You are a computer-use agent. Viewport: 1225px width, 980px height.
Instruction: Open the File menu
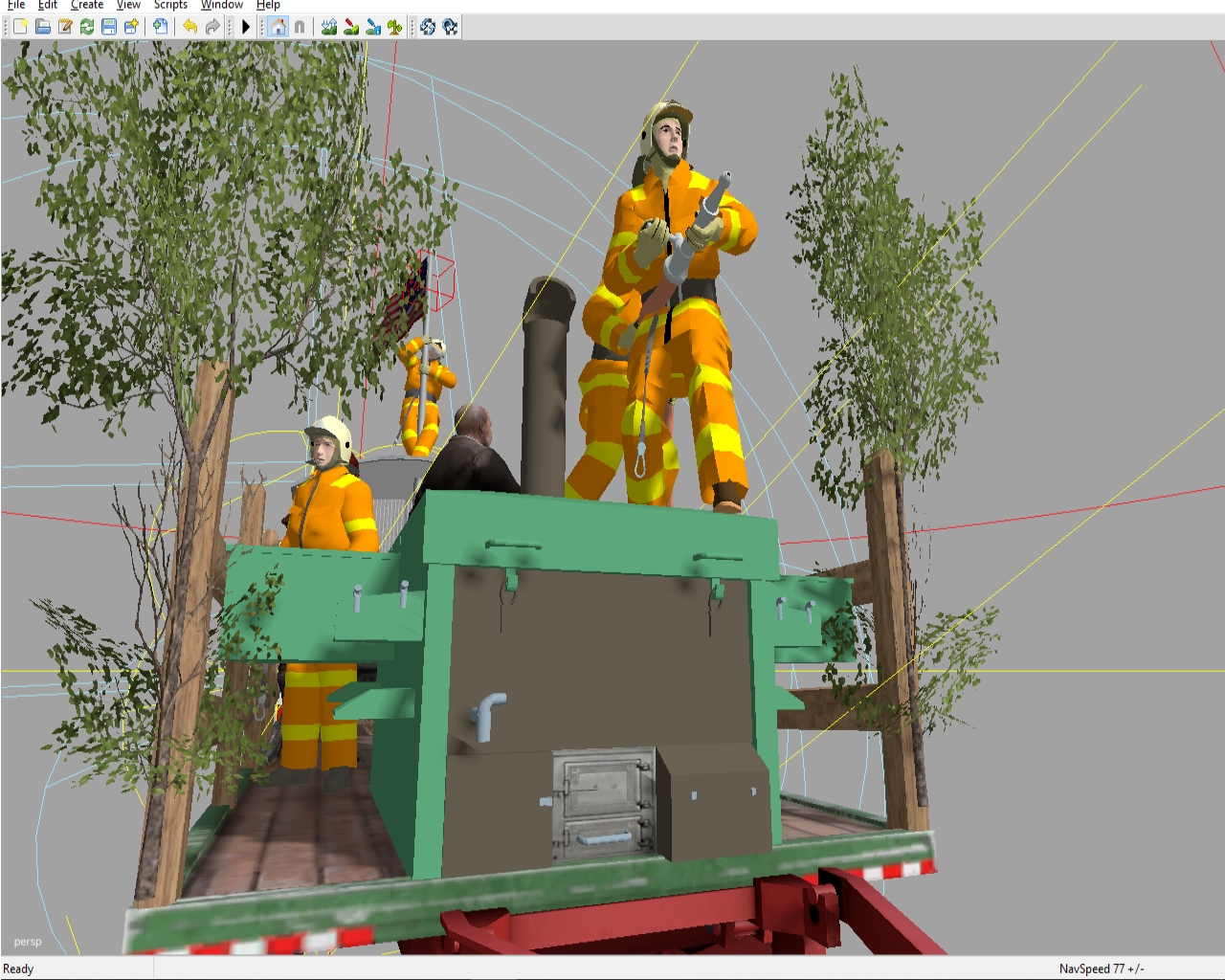16,5
